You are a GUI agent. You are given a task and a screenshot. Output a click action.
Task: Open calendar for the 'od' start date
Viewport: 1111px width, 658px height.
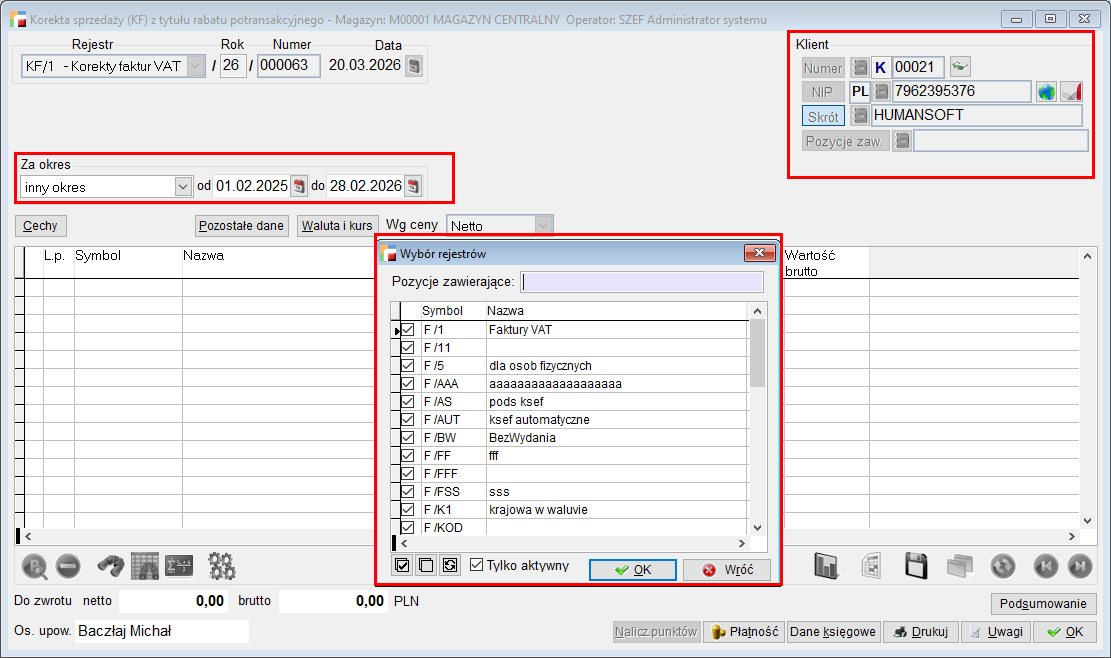[298, 186]
